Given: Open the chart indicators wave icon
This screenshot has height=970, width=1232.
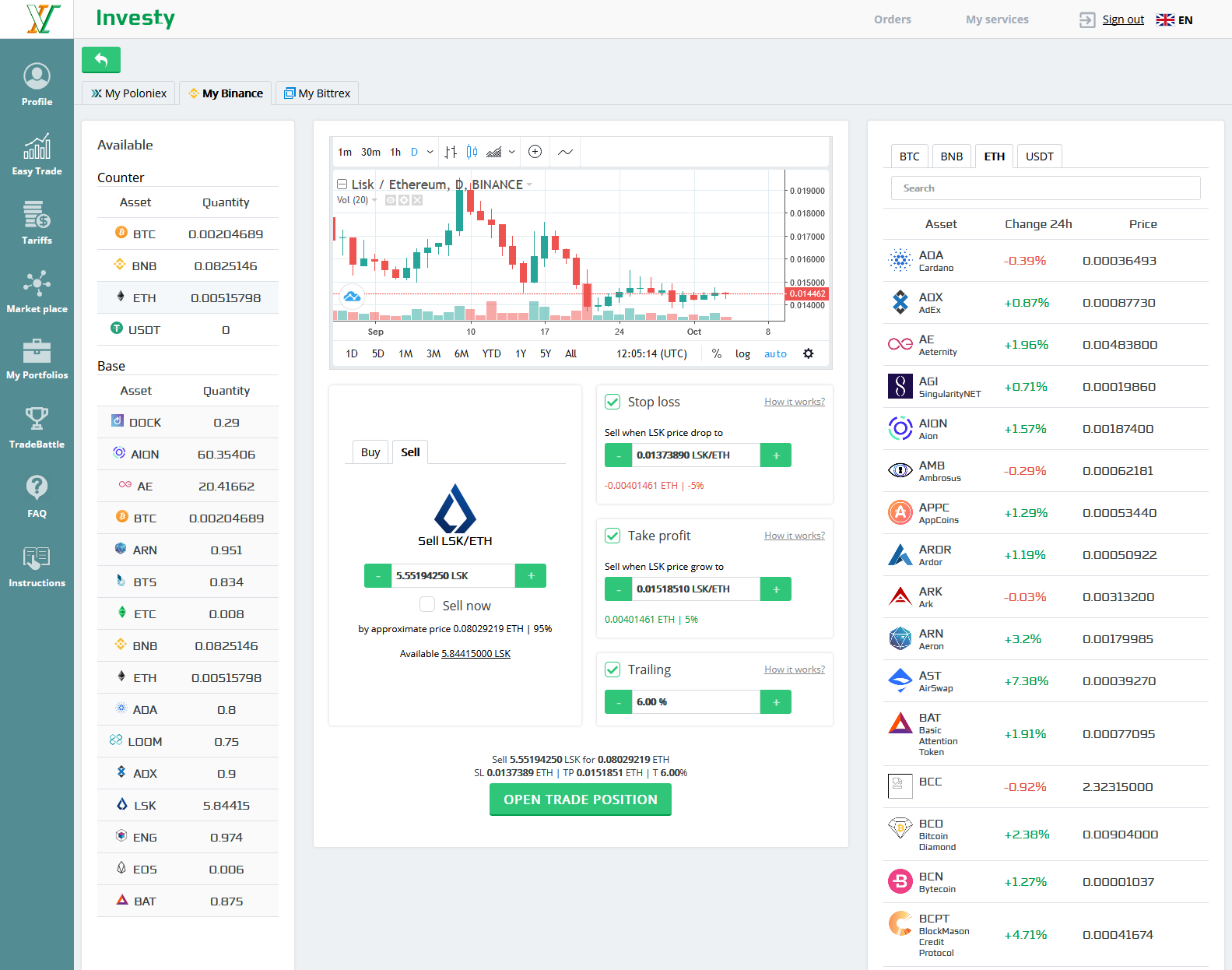Looking at the screenshot, I should click(x=566, y=152).
